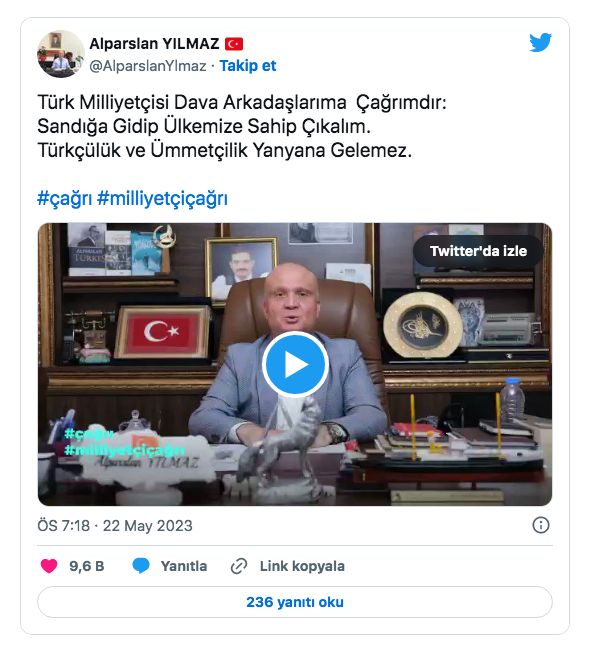Open Alparslan YILMAZ's profile avatar
Image resolution: width=589 pixels, height=649 pixels.
click(61, 54)
